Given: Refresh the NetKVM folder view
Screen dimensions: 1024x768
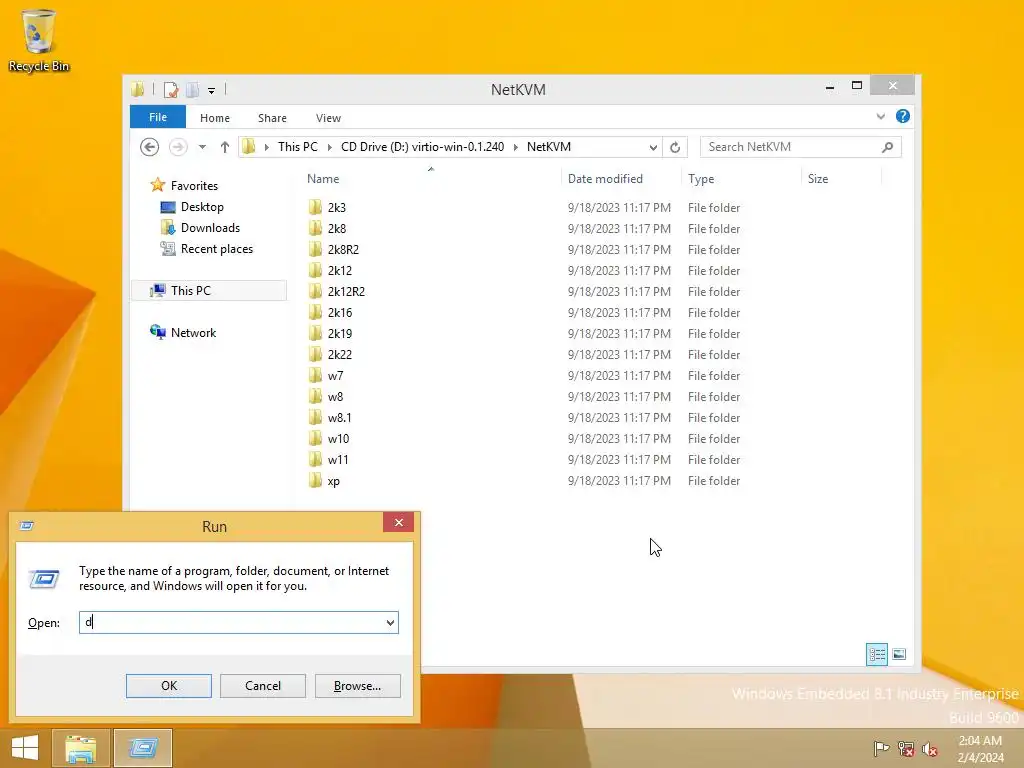Looking at the screenshot, I should click(x=675, y=148).
